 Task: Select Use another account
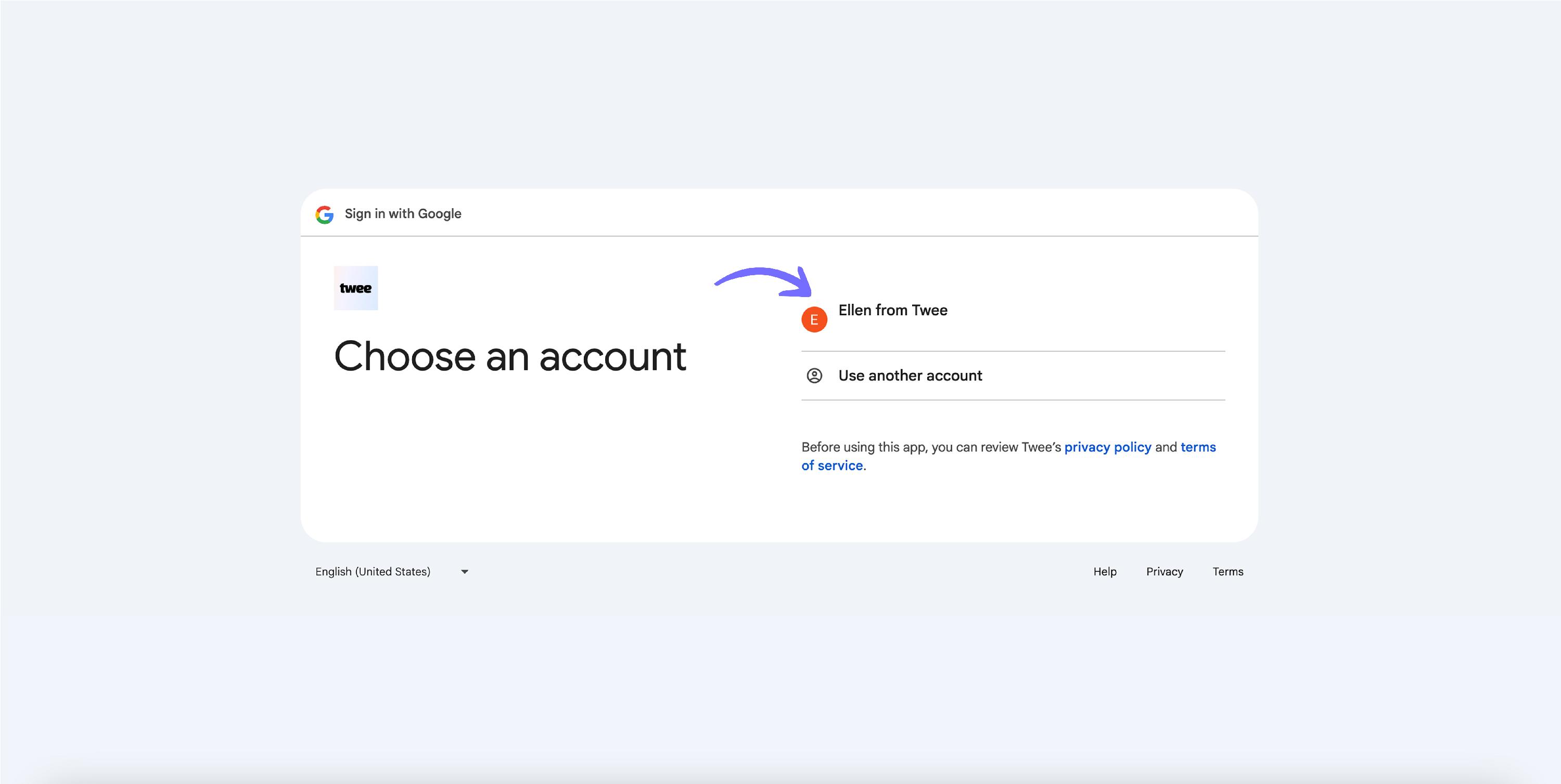point(1013,376)
